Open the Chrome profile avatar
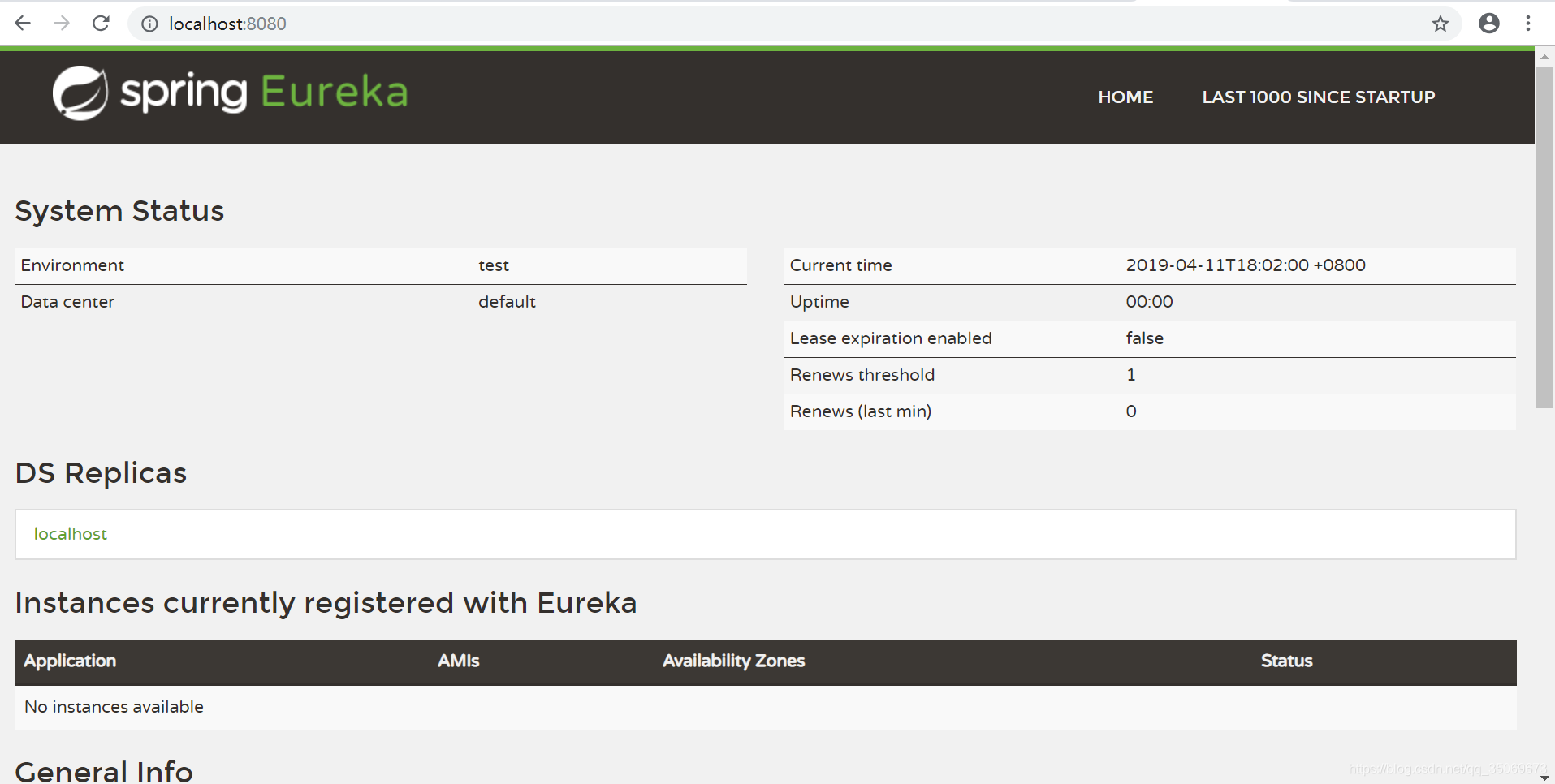 [1488, 24]
